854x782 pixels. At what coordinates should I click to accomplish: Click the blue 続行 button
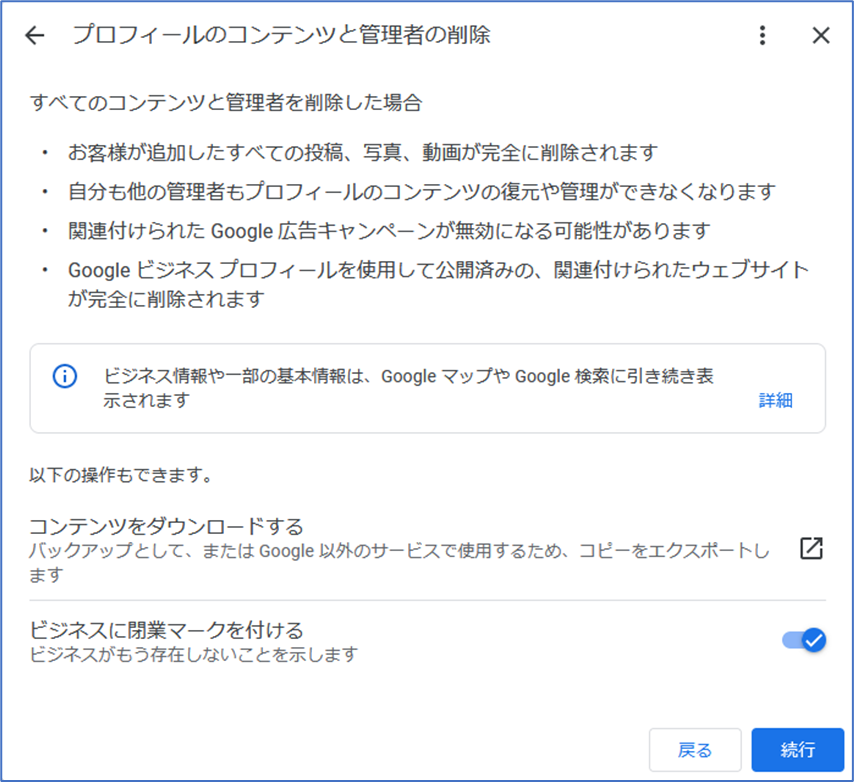pos(798,750)
